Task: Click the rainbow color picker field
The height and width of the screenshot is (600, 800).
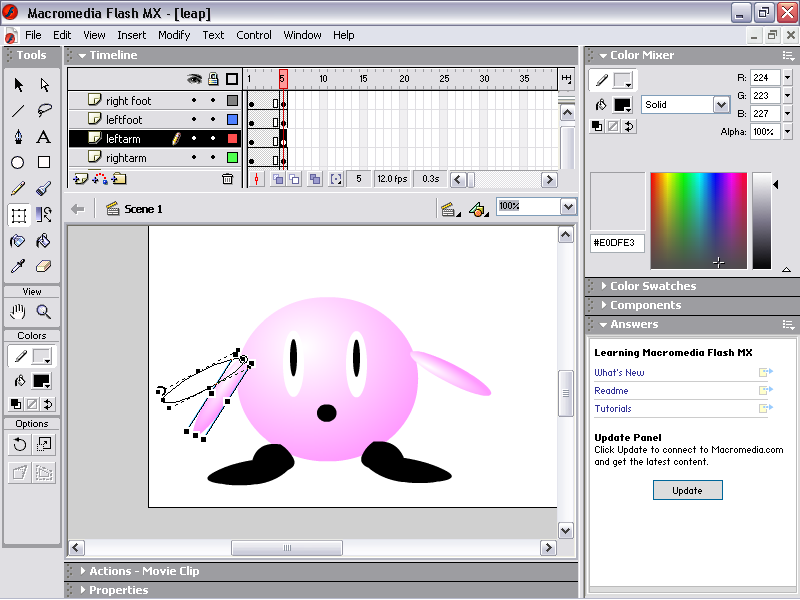Action: (x=698, y=220)
